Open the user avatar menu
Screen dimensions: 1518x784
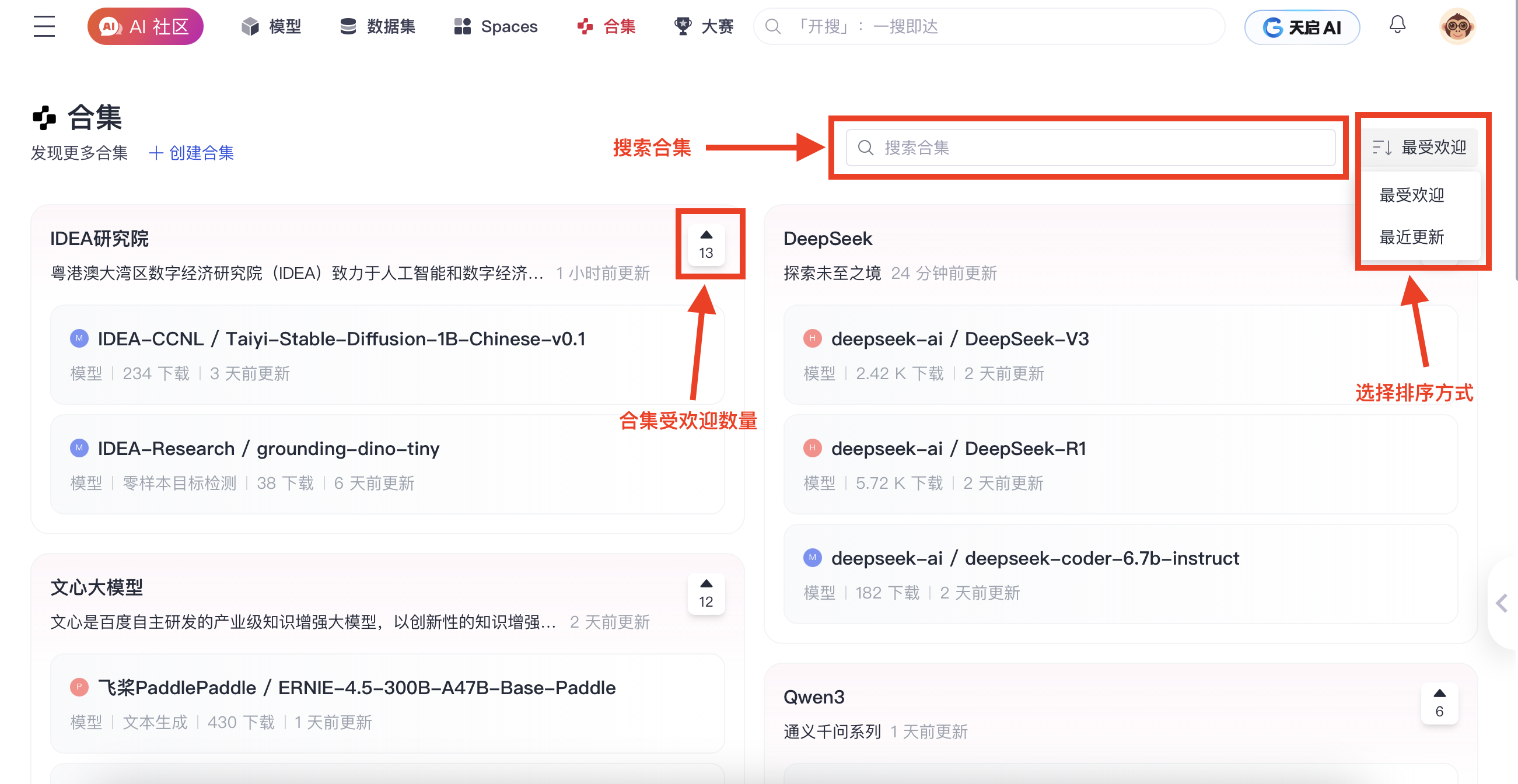click(x=1457, y=26)
